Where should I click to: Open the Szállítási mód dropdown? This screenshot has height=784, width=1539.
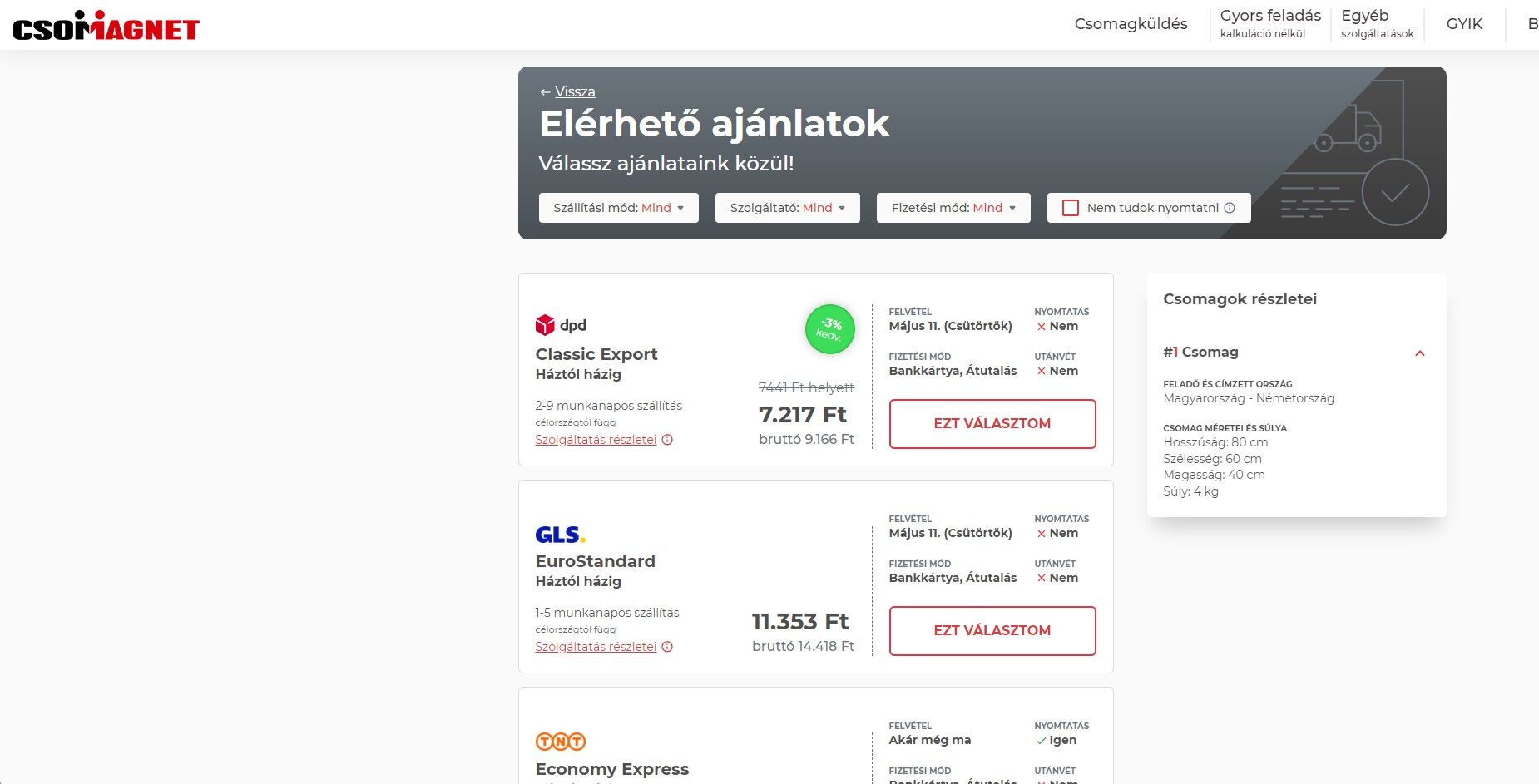coord(618,208)
